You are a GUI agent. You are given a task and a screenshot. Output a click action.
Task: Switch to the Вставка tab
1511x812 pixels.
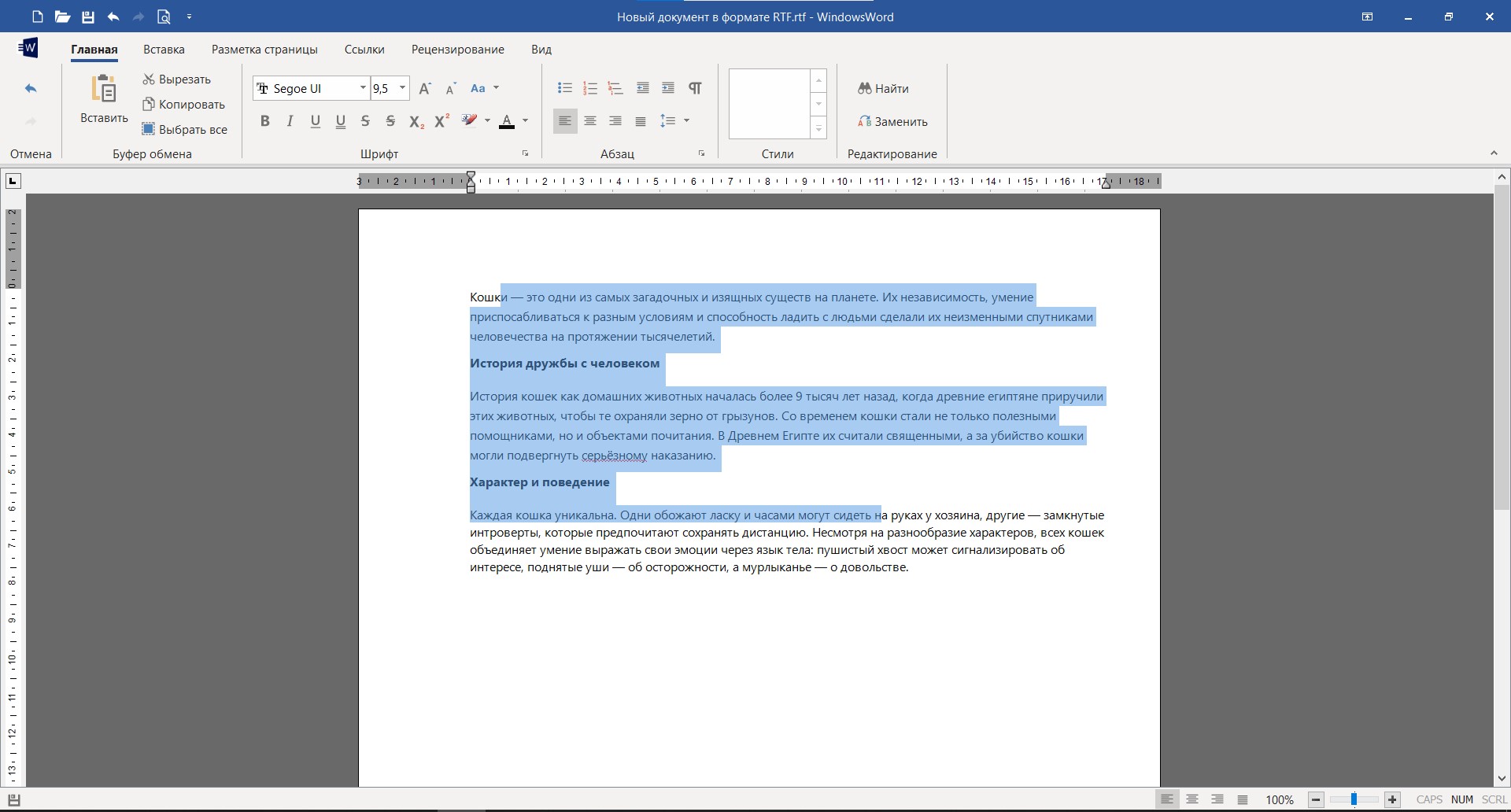pyautogui.click(x=164, y=49)
